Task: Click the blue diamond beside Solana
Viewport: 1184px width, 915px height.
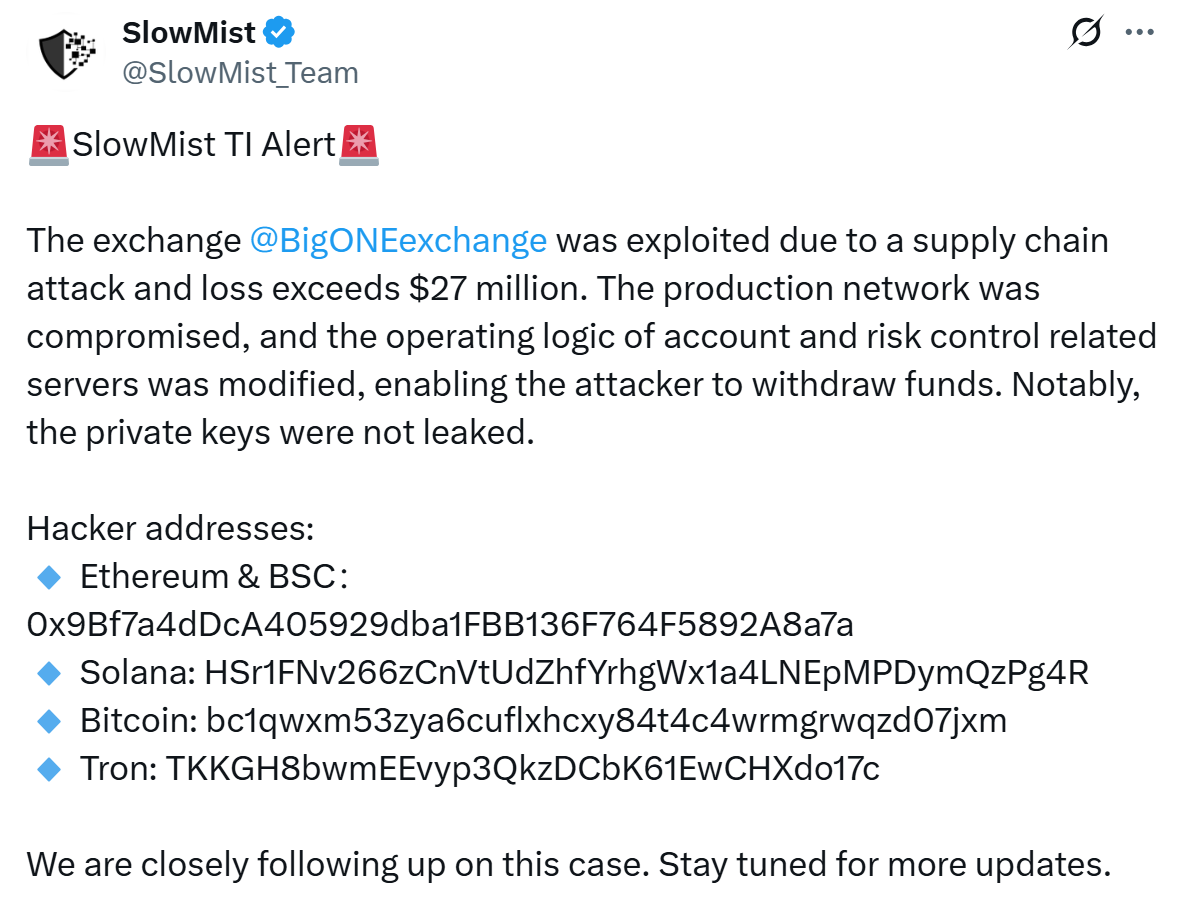Action: (48, 673)
